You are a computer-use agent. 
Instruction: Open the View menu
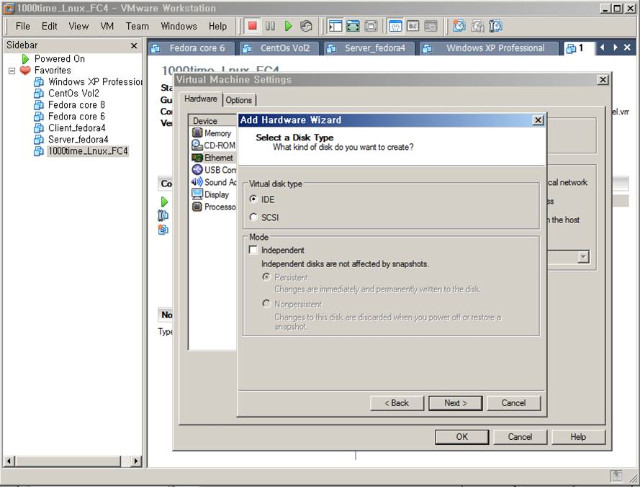pyautogui.click(x=79, y=26)
